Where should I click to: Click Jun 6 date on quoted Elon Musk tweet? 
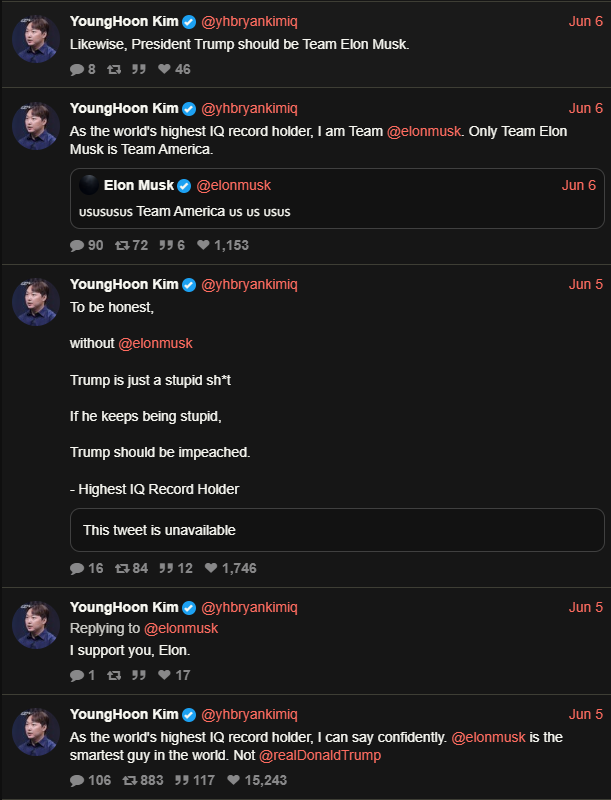(x=578, y=185)
